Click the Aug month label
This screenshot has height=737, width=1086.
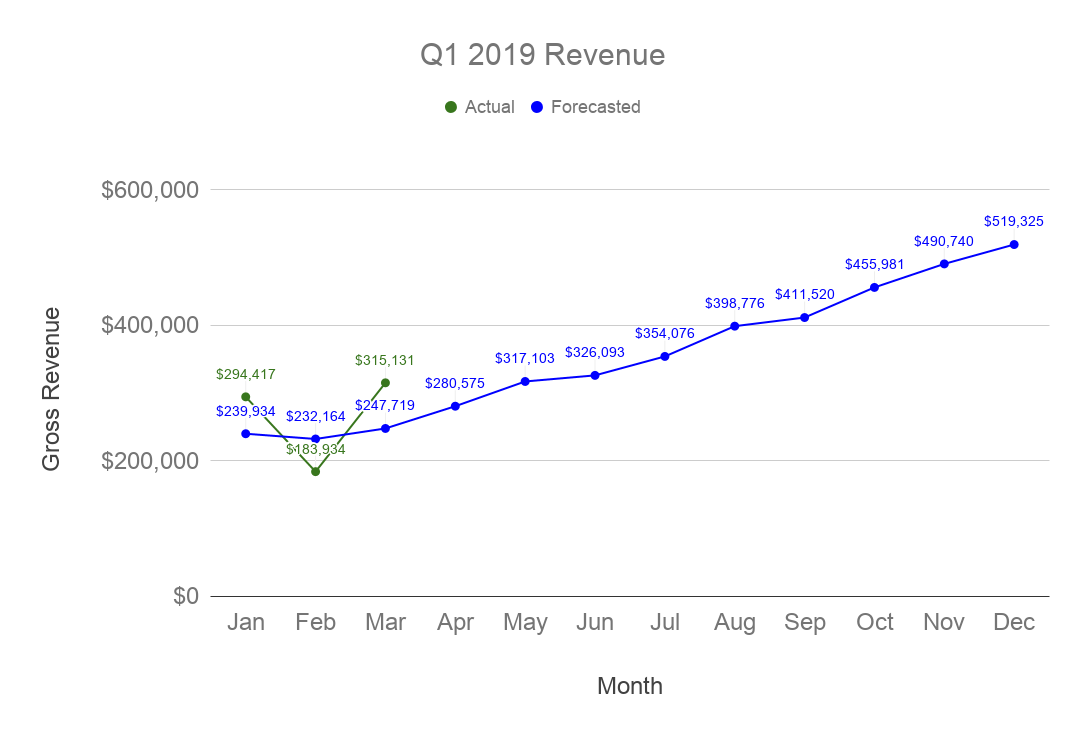(735, 623)
